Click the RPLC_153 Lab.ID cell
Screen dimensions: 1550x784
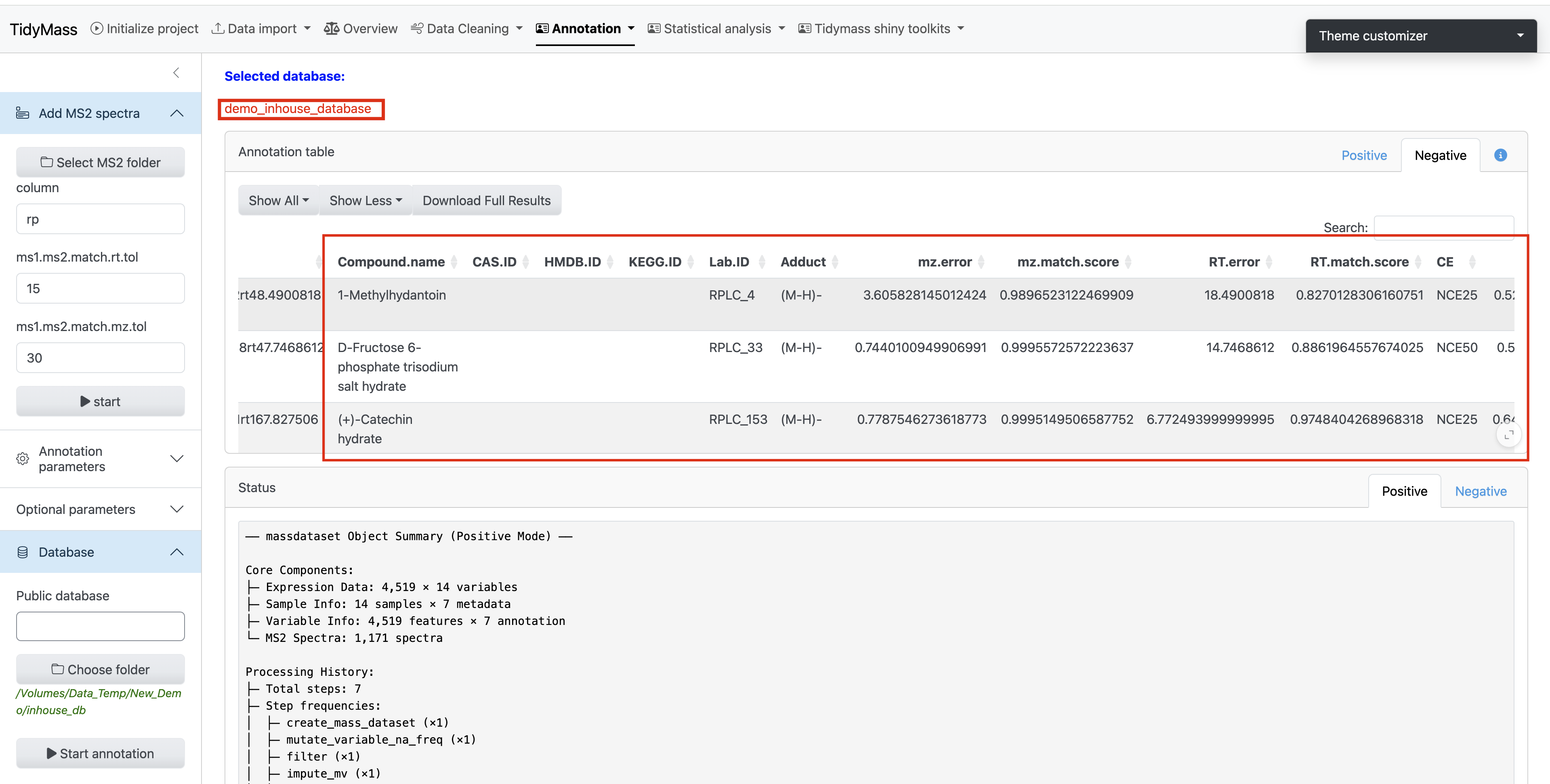point(738,419)
